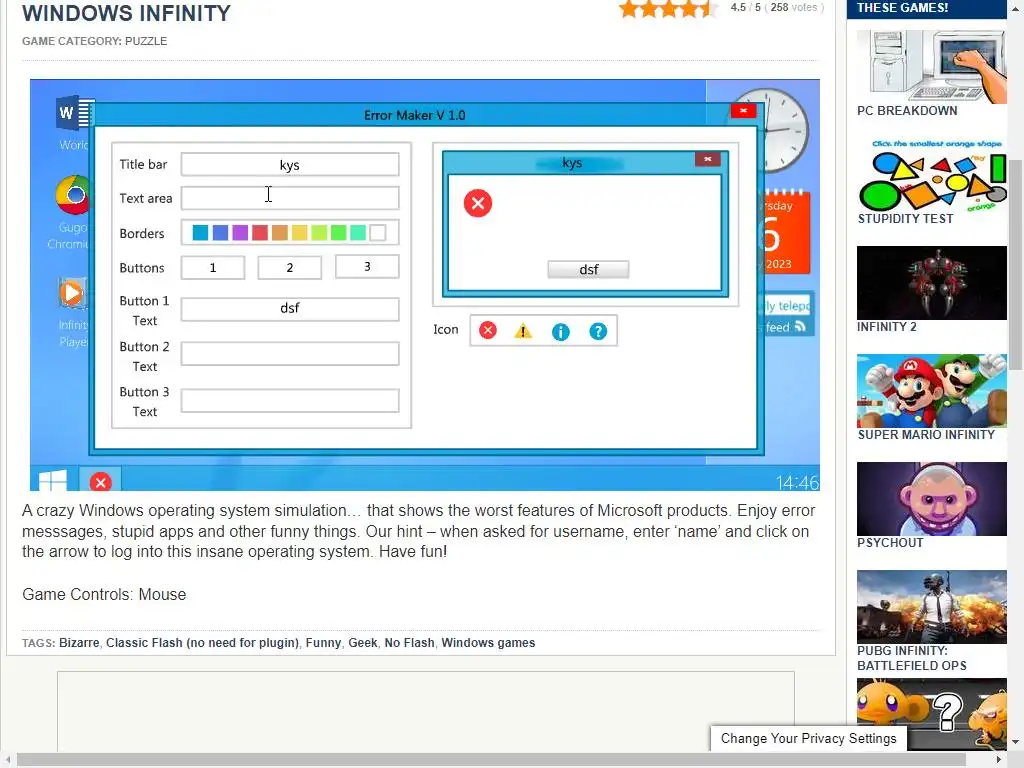Open the Geek tag link

362,643
